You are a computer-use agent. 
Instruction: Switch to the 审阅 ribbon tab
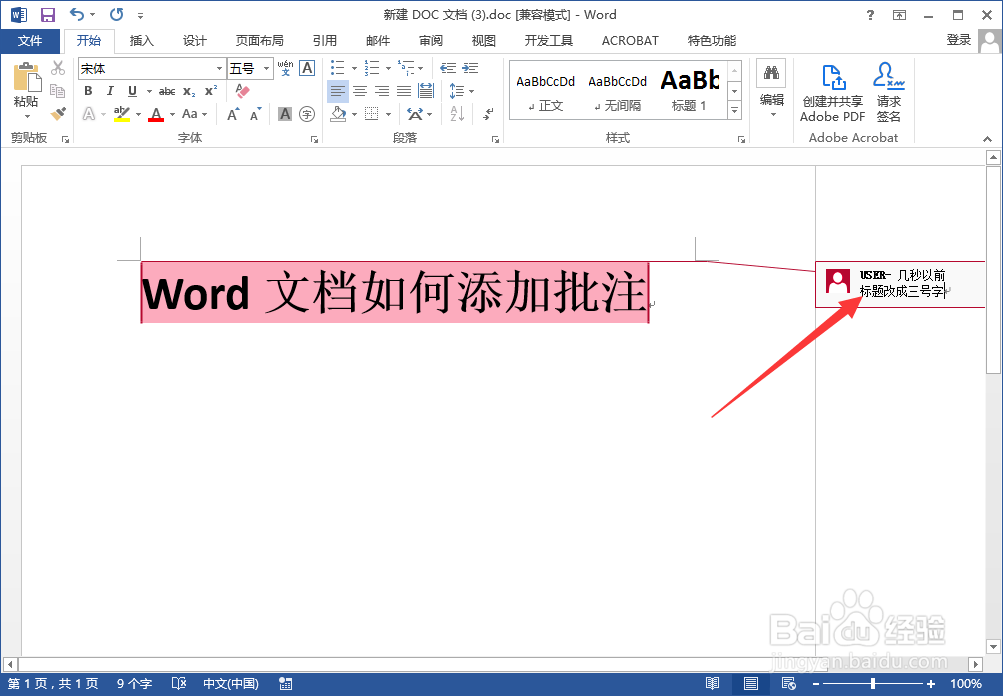point(430,41)
